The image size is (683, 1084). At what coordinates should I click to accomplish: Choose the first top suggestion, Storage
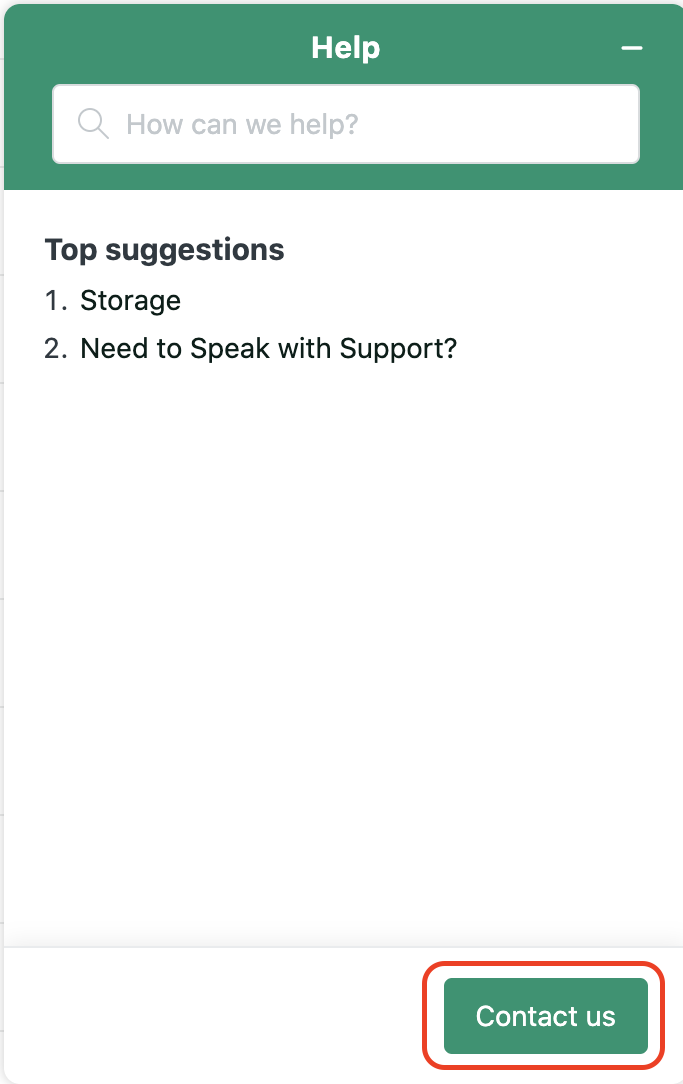tap(130, 301)
